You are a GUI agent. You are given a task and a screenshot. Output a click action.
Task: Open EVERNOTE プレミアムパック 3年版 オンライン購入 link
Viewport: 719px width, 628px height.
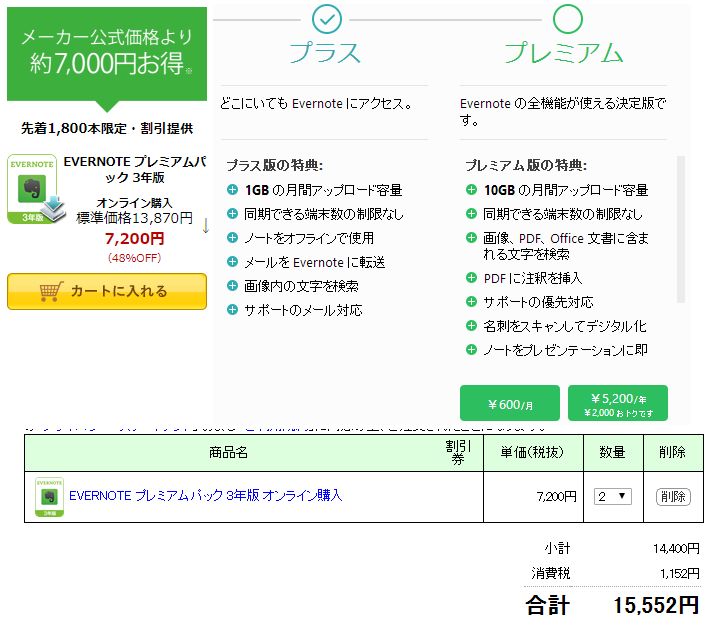(x=205, y=496)
